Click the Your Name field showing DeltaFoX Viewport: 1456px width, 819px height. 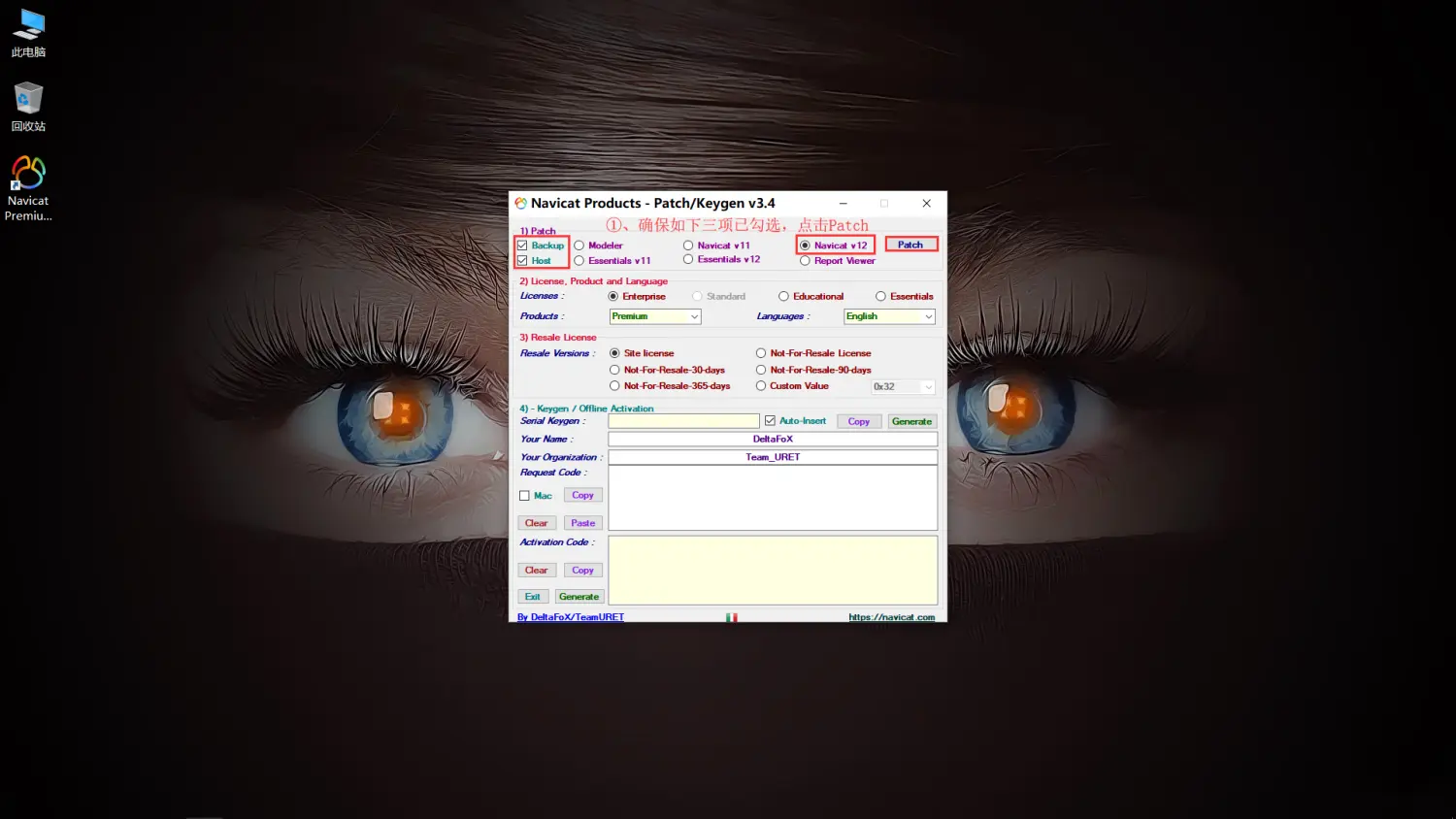773,439
